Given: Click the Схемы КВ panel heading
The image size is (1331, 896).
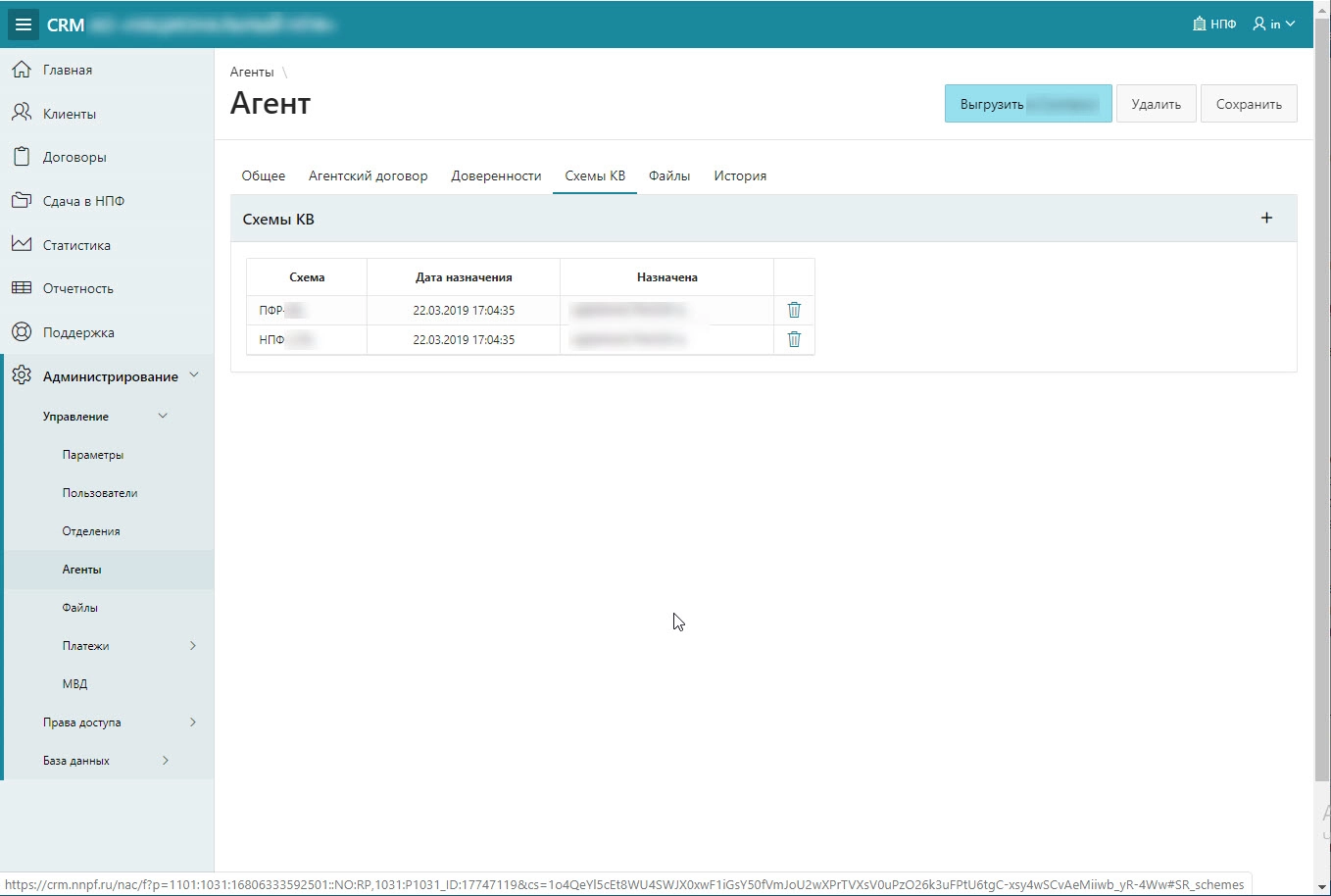Looking at the screenshot, I should tap(278, 219).
